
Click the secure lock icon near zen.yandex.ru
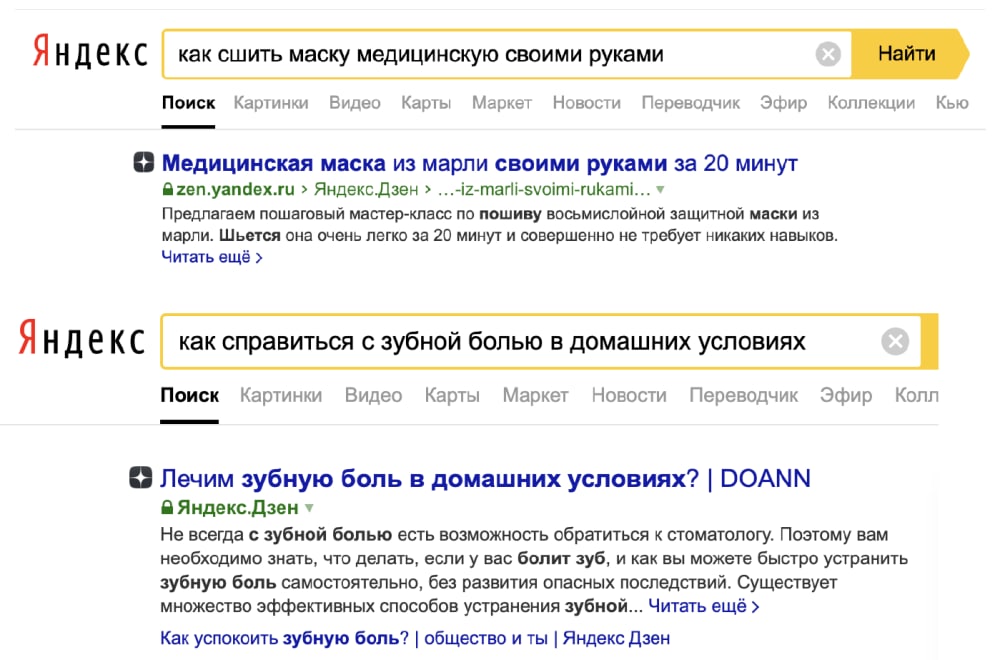point(168,187)
